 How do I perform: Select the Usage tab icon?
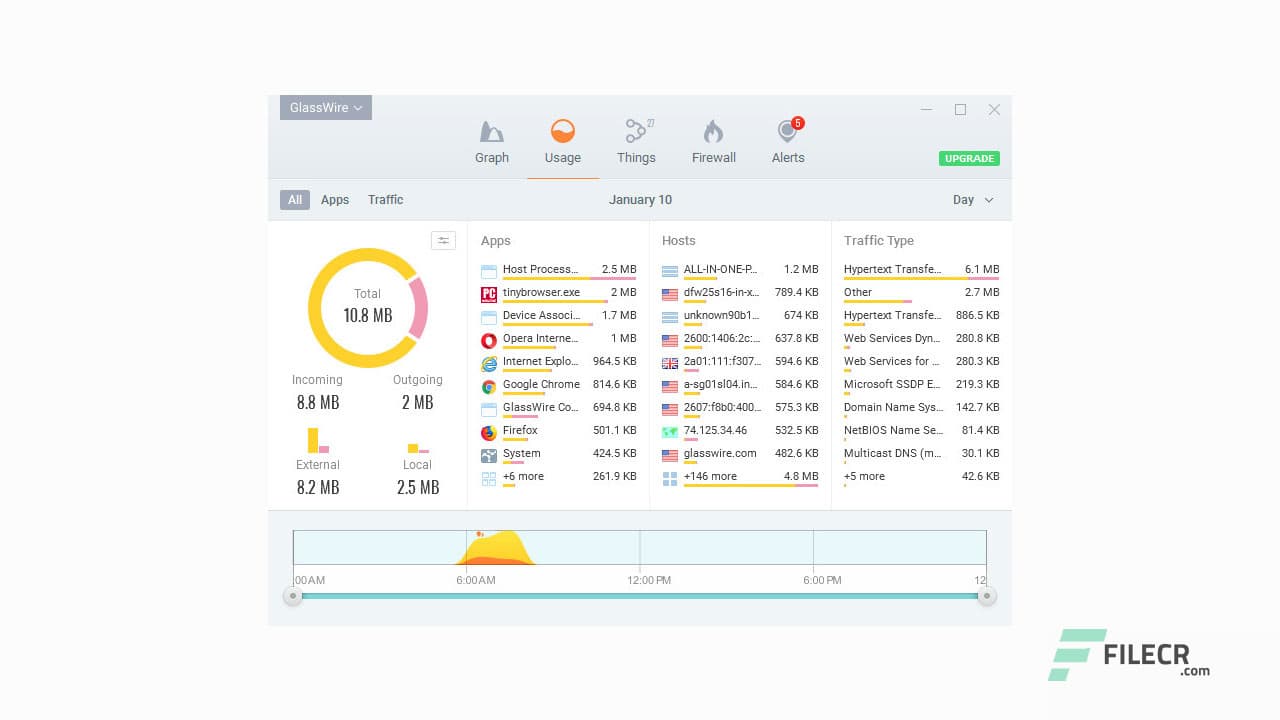pyautogui.click(x=562, y=131)
